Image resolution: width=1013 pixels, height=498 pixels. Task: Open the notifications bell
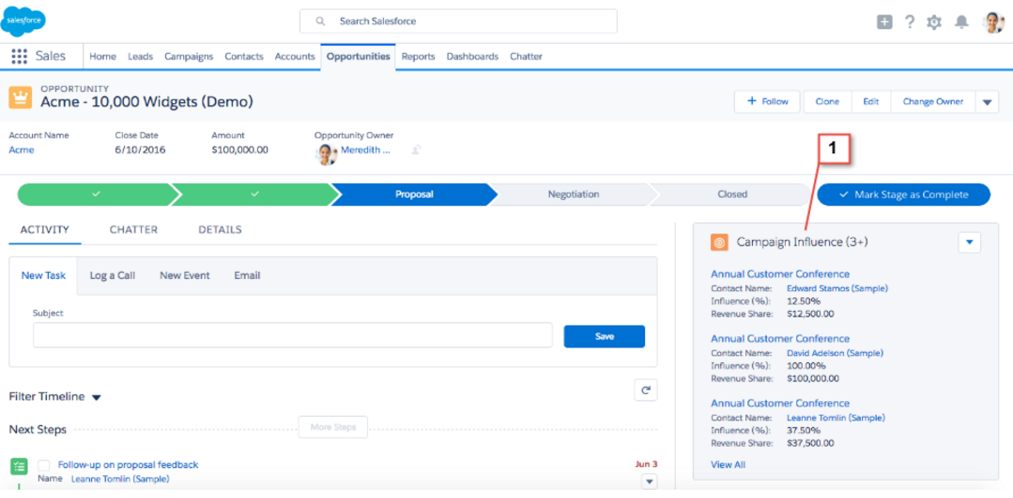[x=962, y=22]
